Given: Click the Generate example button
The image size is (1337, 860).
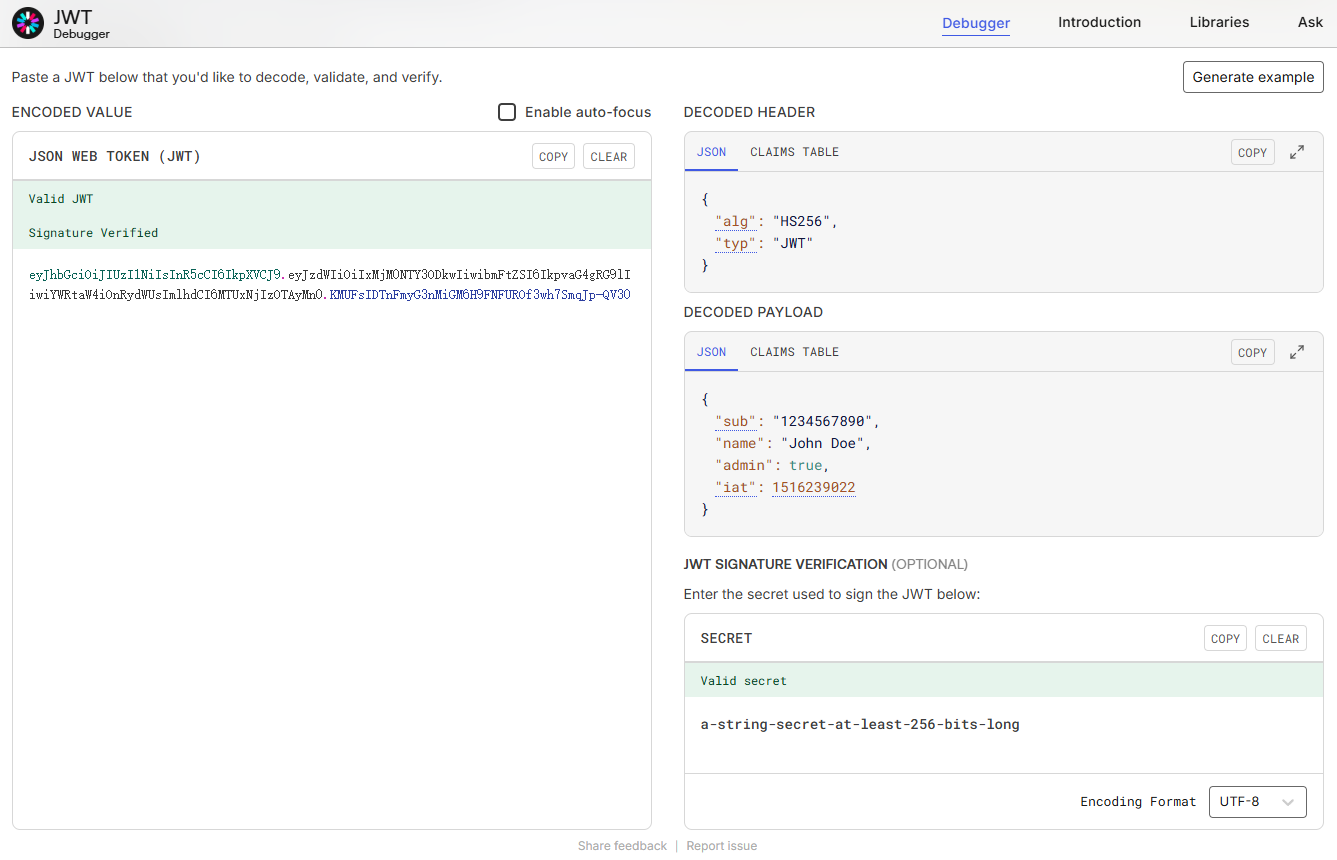Looking at the screenshot, I should [1253, 77].
